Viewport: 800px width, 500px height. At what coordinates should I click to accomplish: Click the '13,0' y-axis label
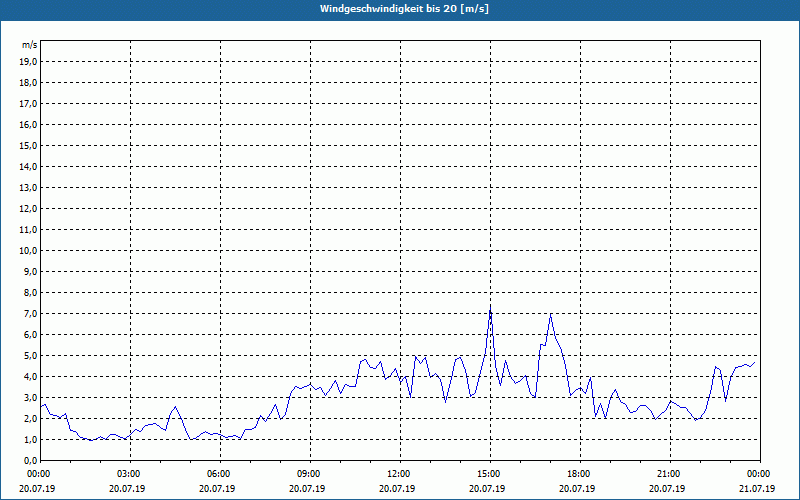click(x=28, y=188)
